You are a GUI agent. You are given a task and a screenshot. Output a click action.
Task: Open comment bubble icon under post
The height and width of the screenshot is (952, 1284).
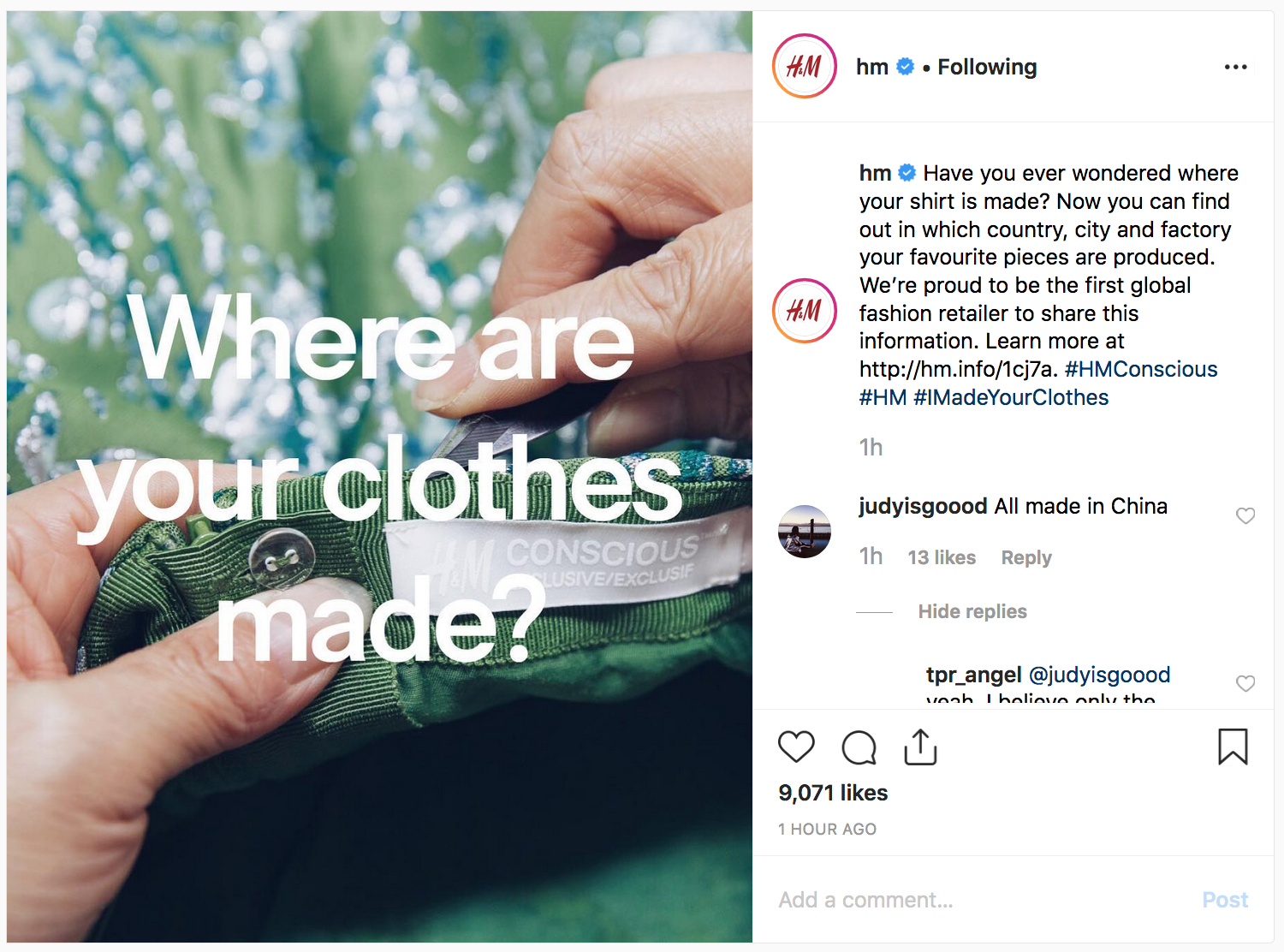coord(859,747)
